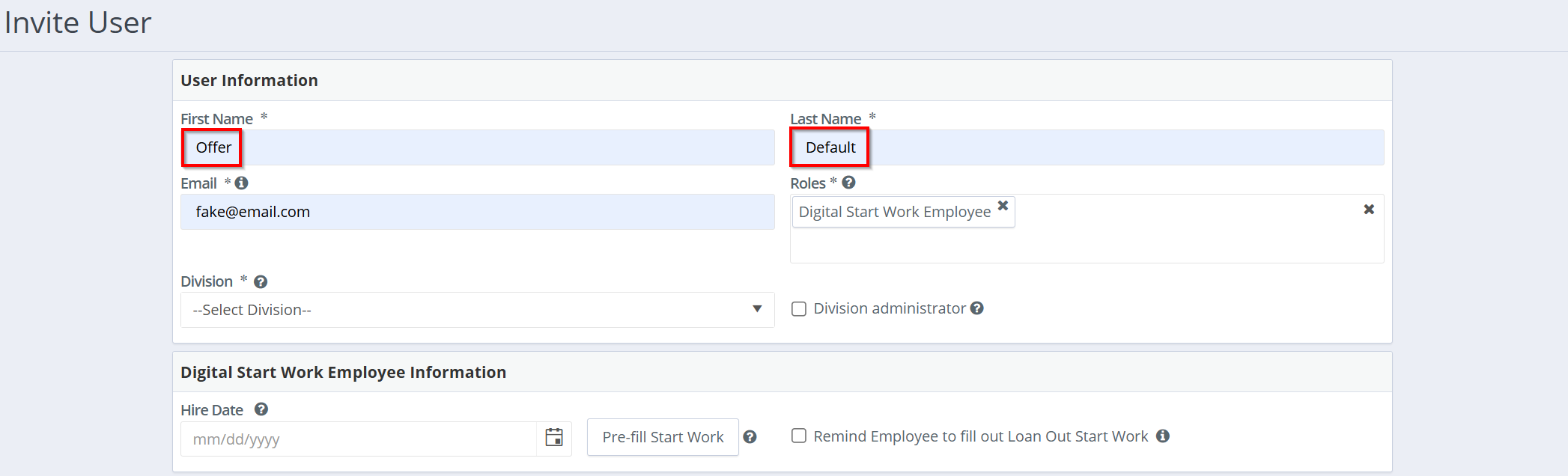Click help icon beside Pre-fill Start Work
1568x476 pixels.
click(750, 437)
